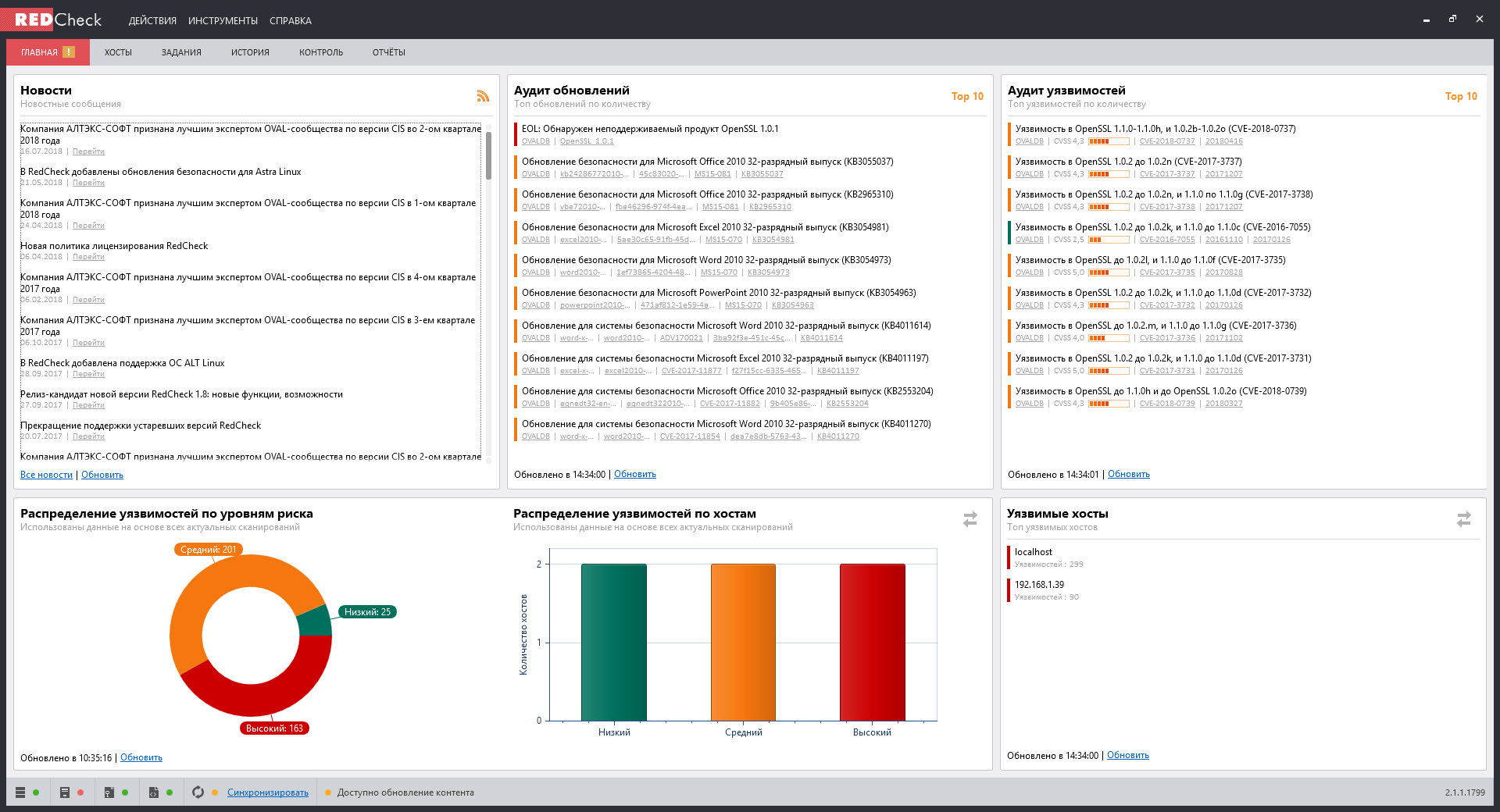Open the Все новости link
Screen dimensions: 1500x812
point(46,475)
